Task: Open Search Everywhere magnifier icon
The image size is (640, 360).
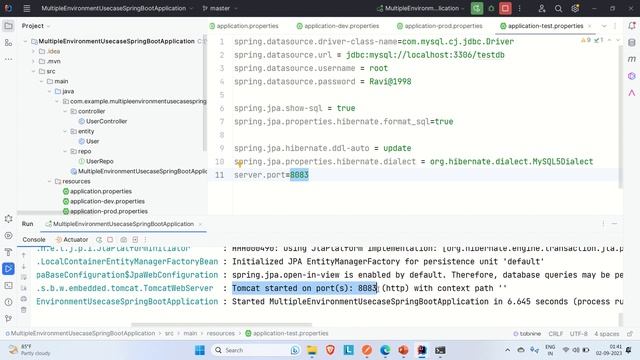Action: [558, 9]
